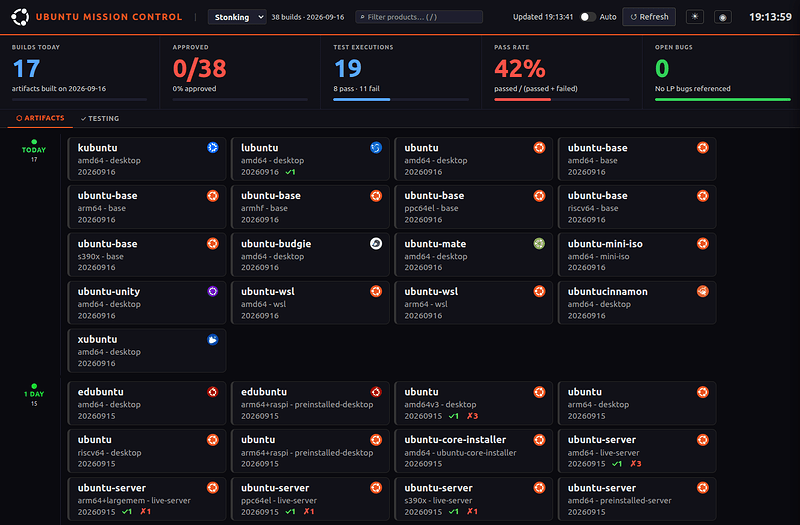Click the Ubuntu logo on the ubuntu-base riscv64 card
800x525 pixels.
tap(703, 195)
